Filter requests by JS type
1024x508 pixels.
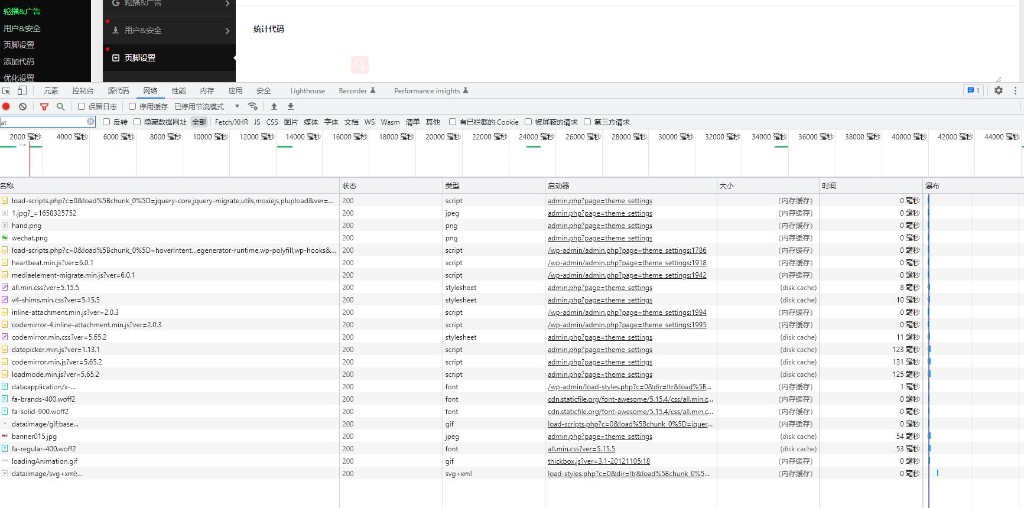tap(257, 122)
